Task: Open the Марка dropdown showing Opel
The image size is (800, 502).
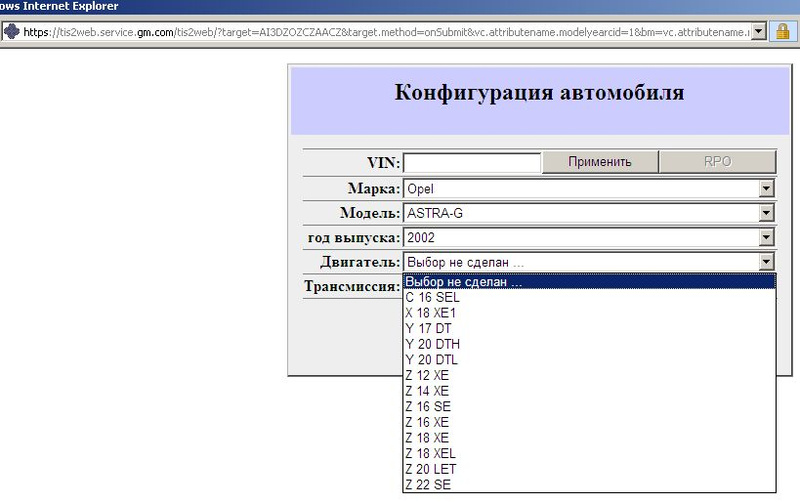Action: (589, 189)
